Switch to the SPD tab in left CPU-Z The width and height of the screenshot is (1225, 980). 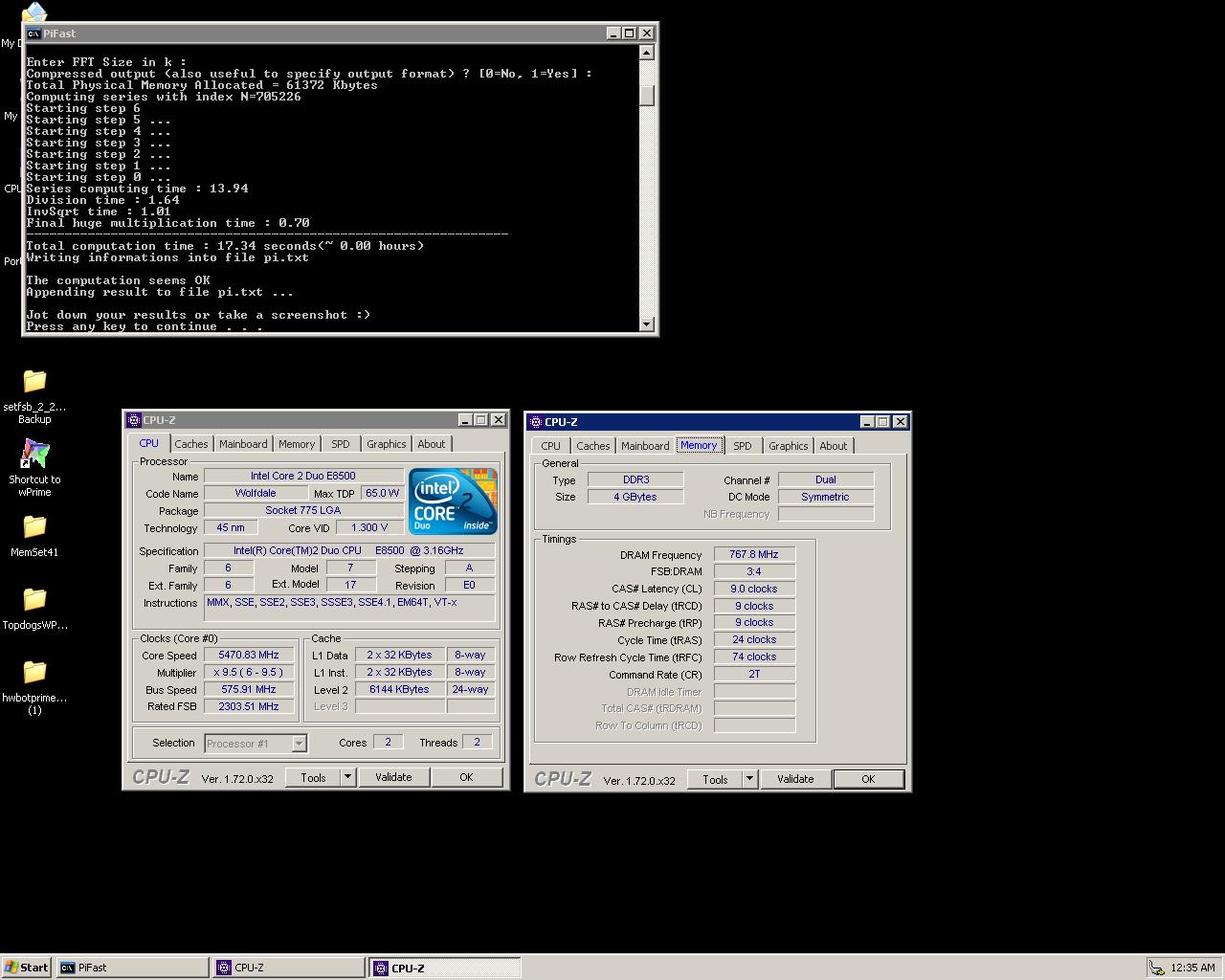341,444
